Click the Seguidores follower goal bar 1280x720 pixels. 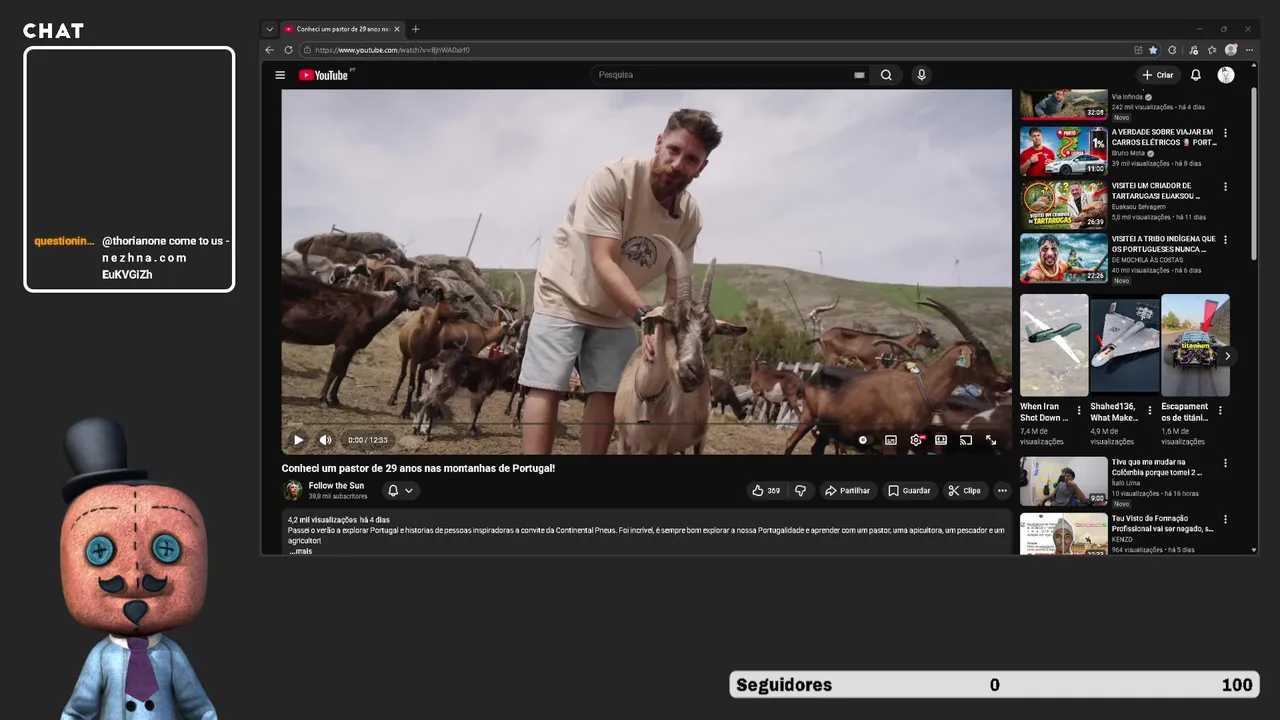point(994,685)
